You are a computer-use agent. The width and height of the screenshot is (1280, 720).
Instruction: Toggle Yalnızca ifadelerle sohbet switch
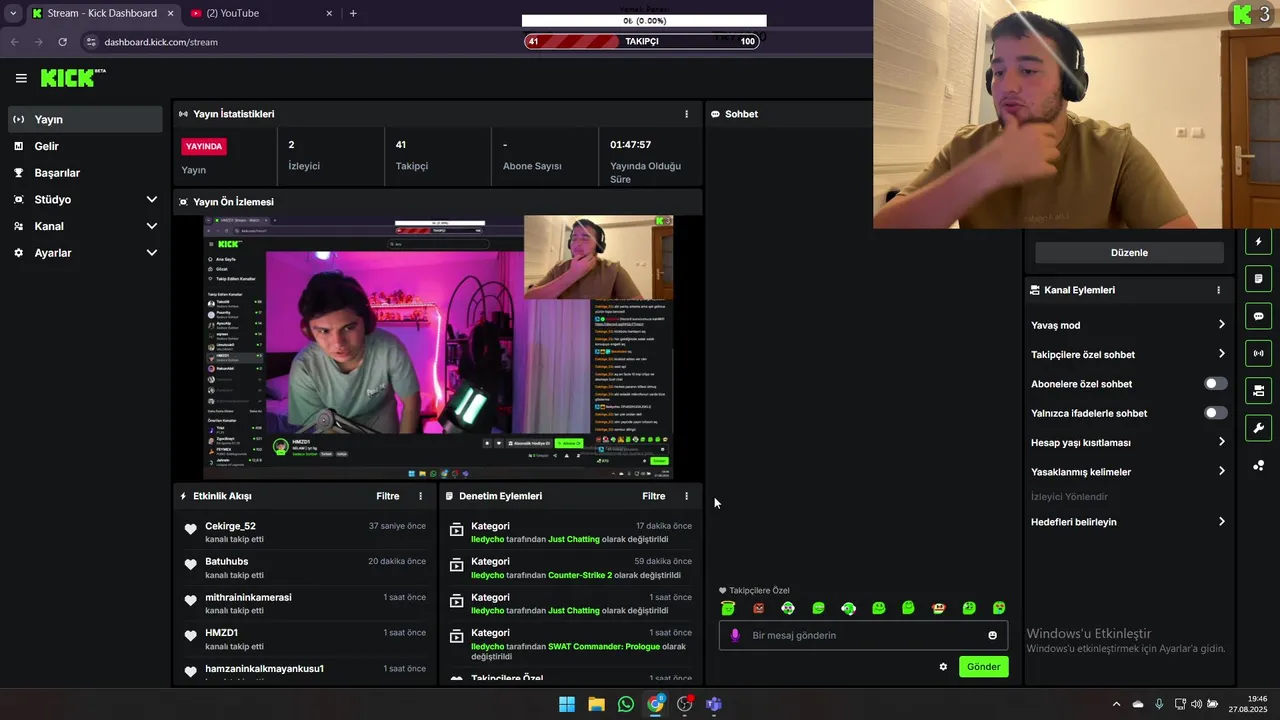point(1215,413)
